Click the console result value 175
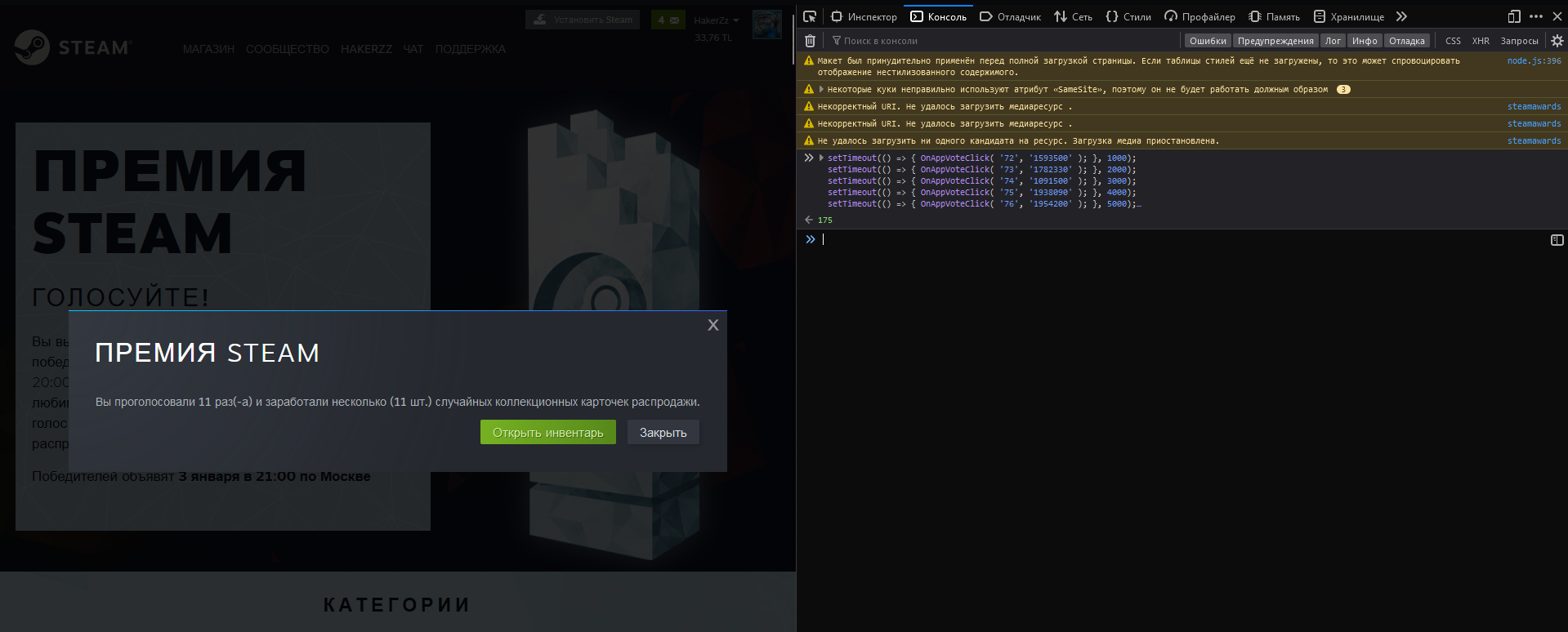Screen dimensions: 1568x632 pyautogui.click(x=825, y=220)
